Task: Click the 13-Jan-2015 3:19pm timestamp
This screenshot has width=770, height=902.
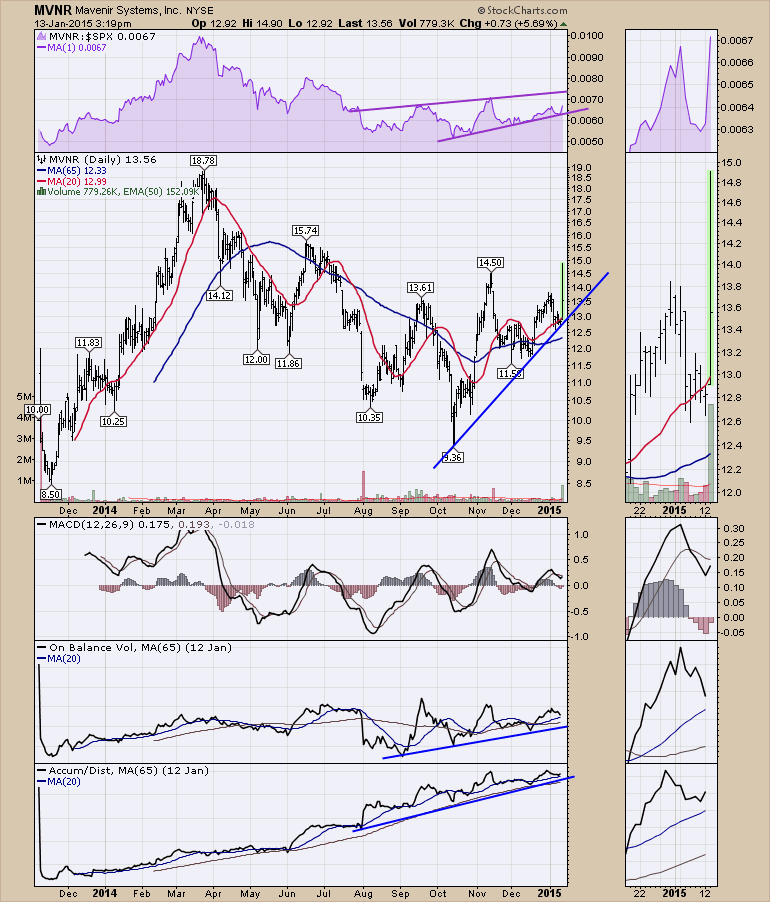Action: [83, 24]
